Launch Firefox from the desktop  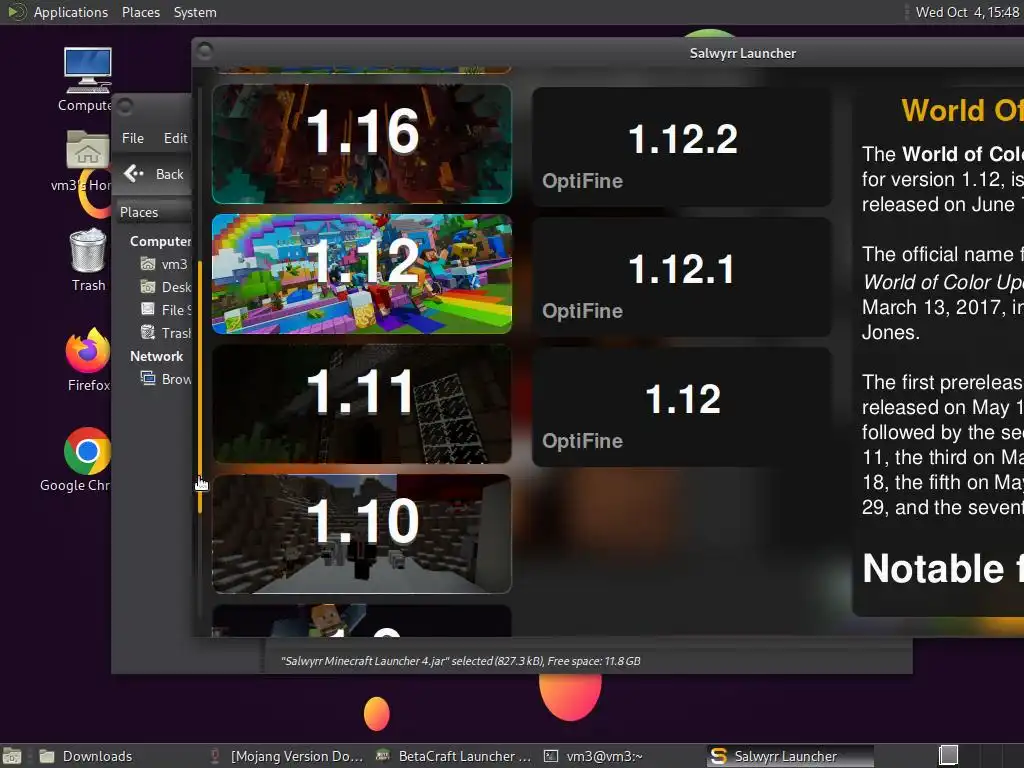point(88,360)
